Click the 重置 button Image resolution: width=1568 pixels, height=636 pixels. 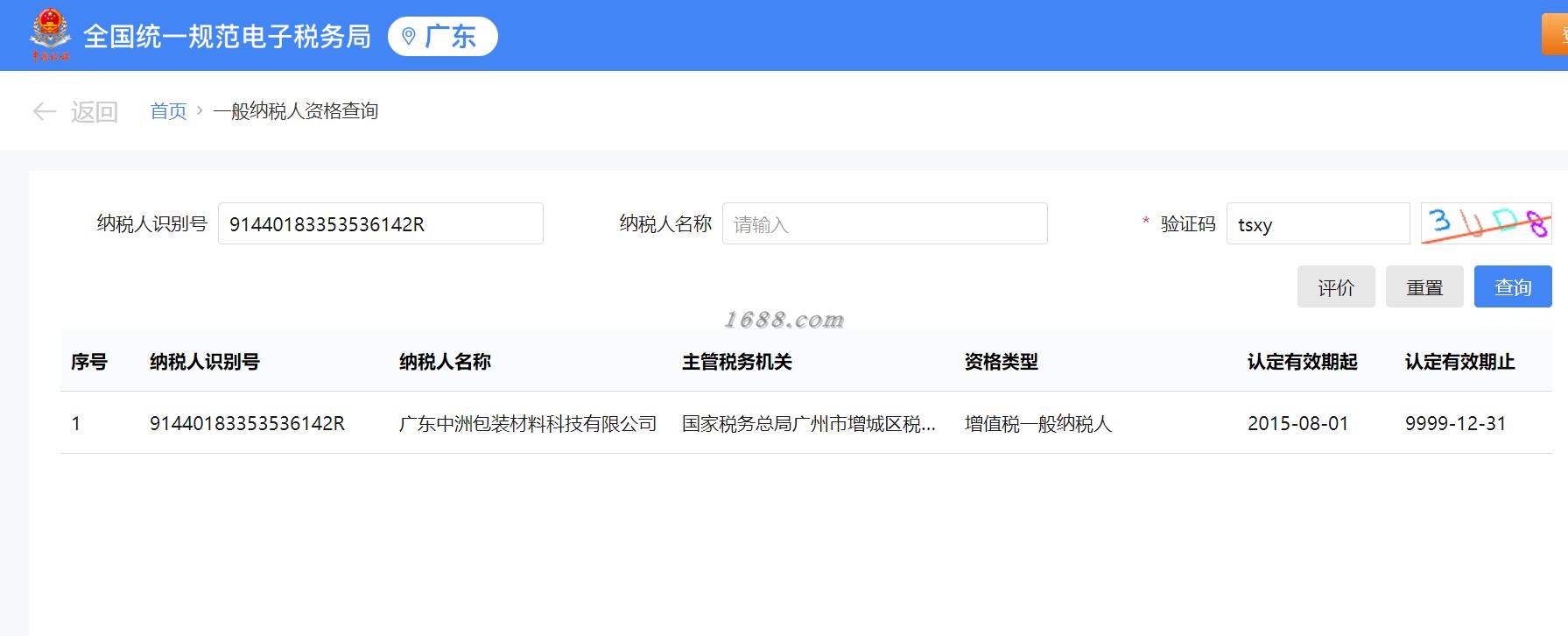coord(1424,286)
